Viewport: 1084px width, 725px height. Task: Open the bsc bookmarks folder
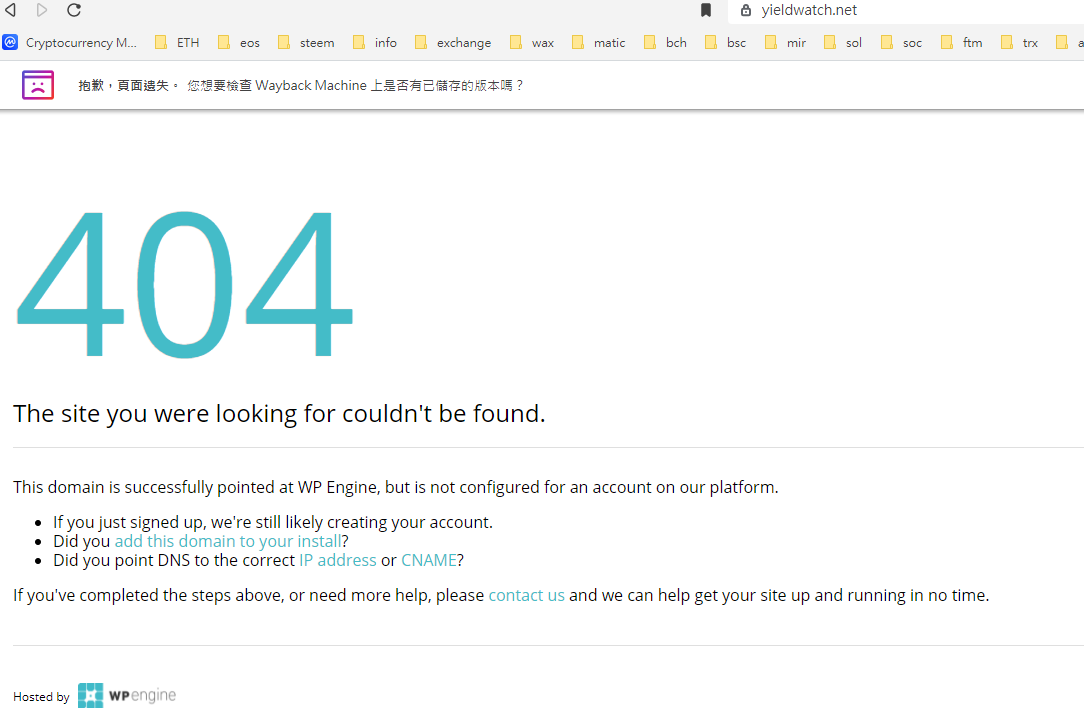tap(726, 43)
